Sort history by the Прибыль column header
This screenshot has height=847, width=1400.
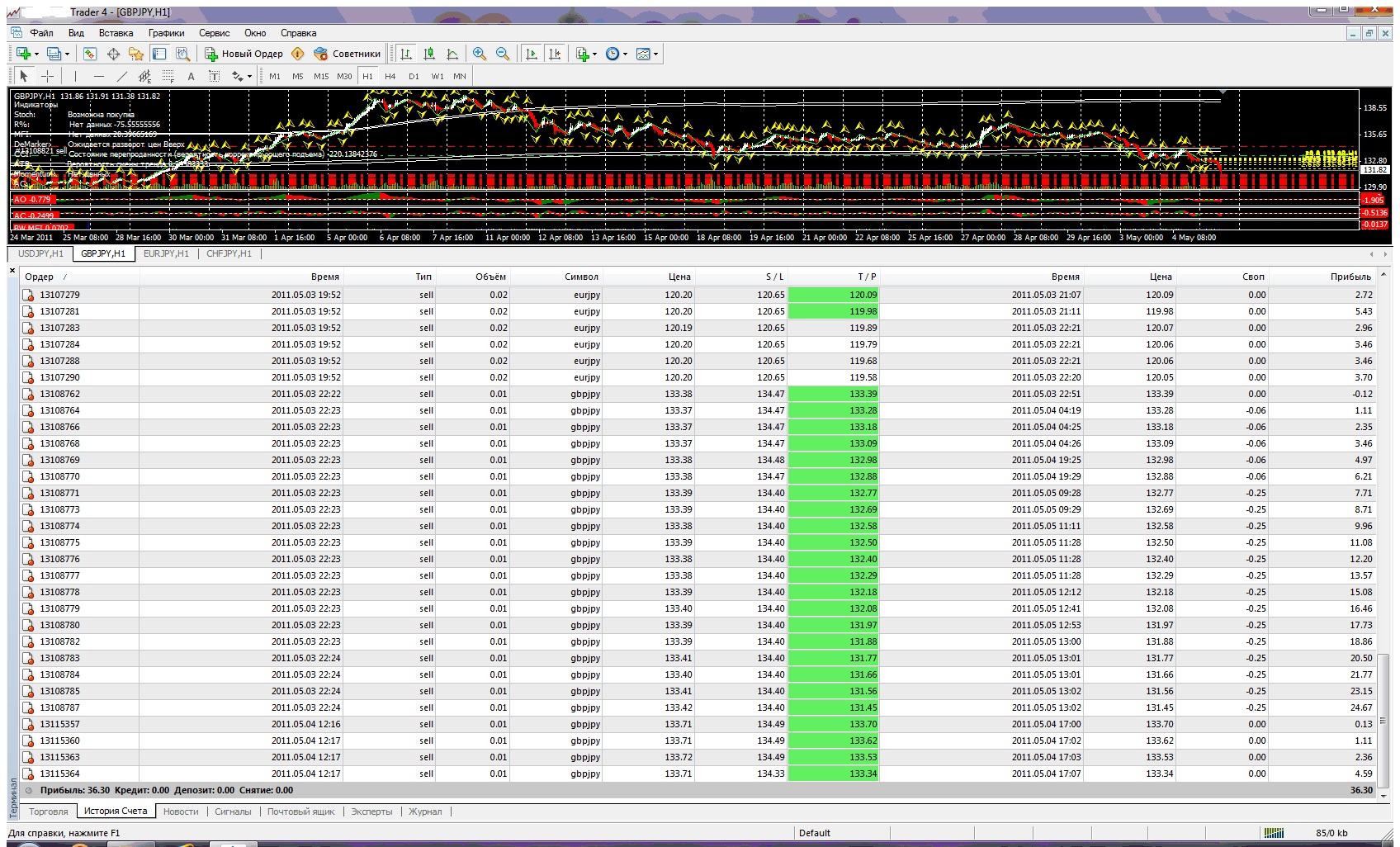pyautogui.click(x=1321, y=277)
